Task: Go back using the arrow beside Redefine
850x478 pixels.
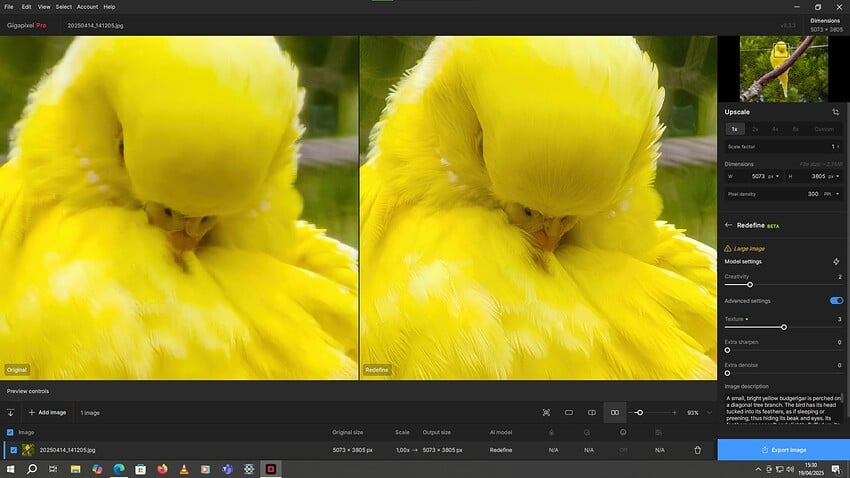Action: point(728,225)
